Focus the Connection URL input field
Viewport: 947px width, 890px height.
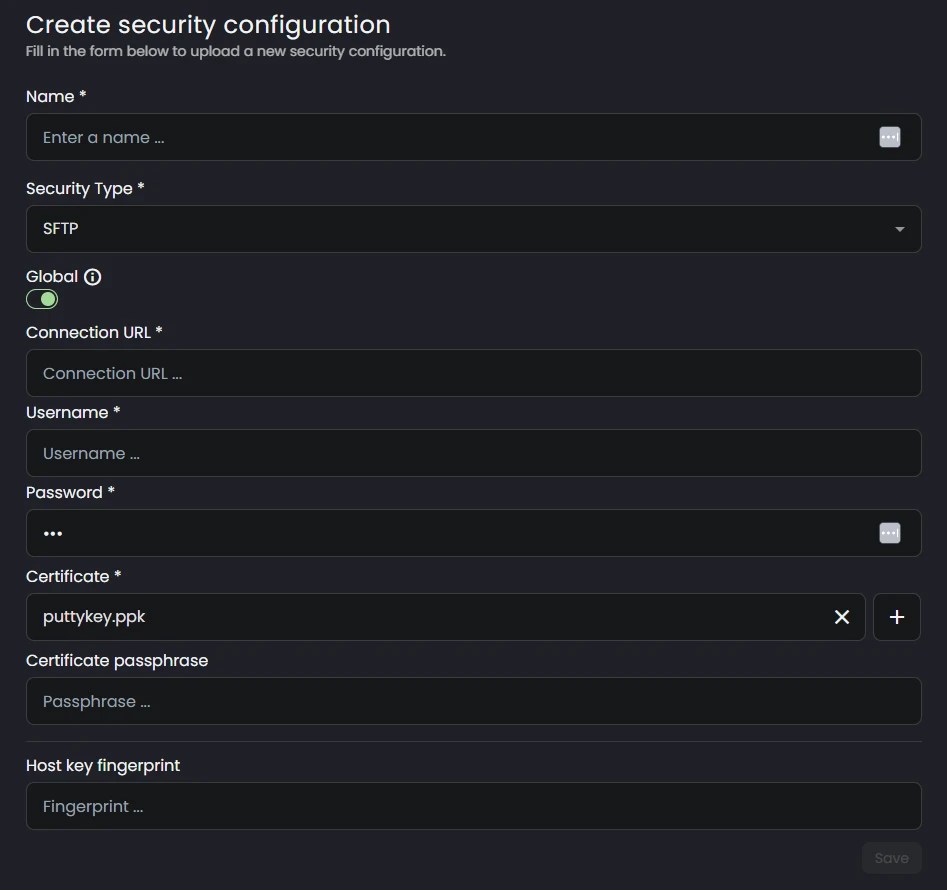(473, 372)
